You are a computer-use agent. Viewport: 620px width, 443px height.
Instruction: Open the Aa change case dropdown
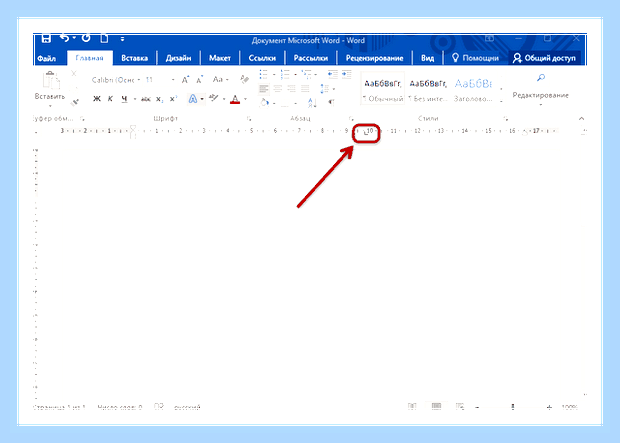[x=221, y=80]
